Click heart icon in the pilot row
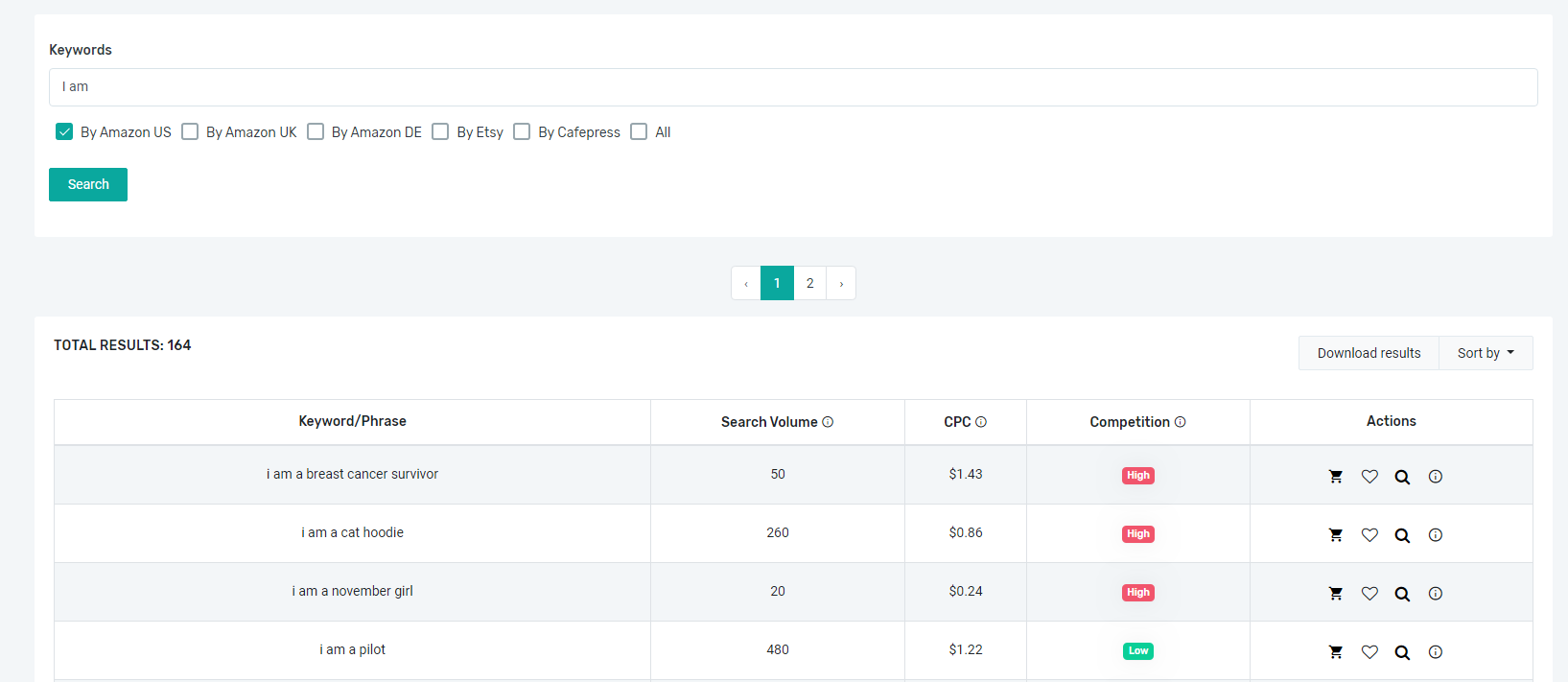 pyautogui.click(x=1369, y=652)
